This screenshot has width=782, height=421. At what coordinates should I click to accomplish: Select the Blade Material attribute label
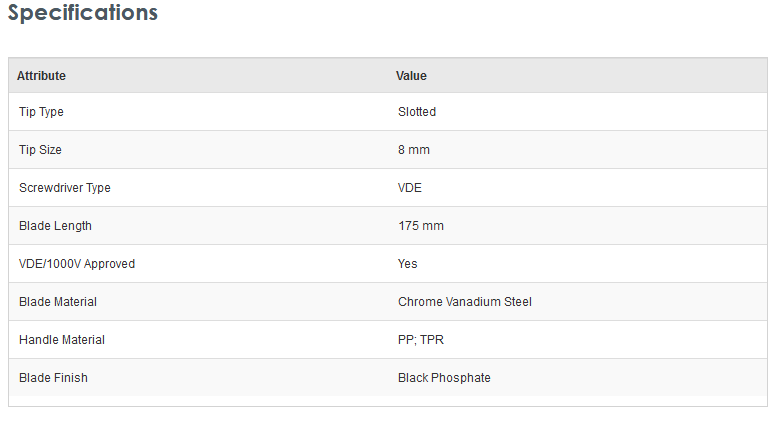(58, 302)
